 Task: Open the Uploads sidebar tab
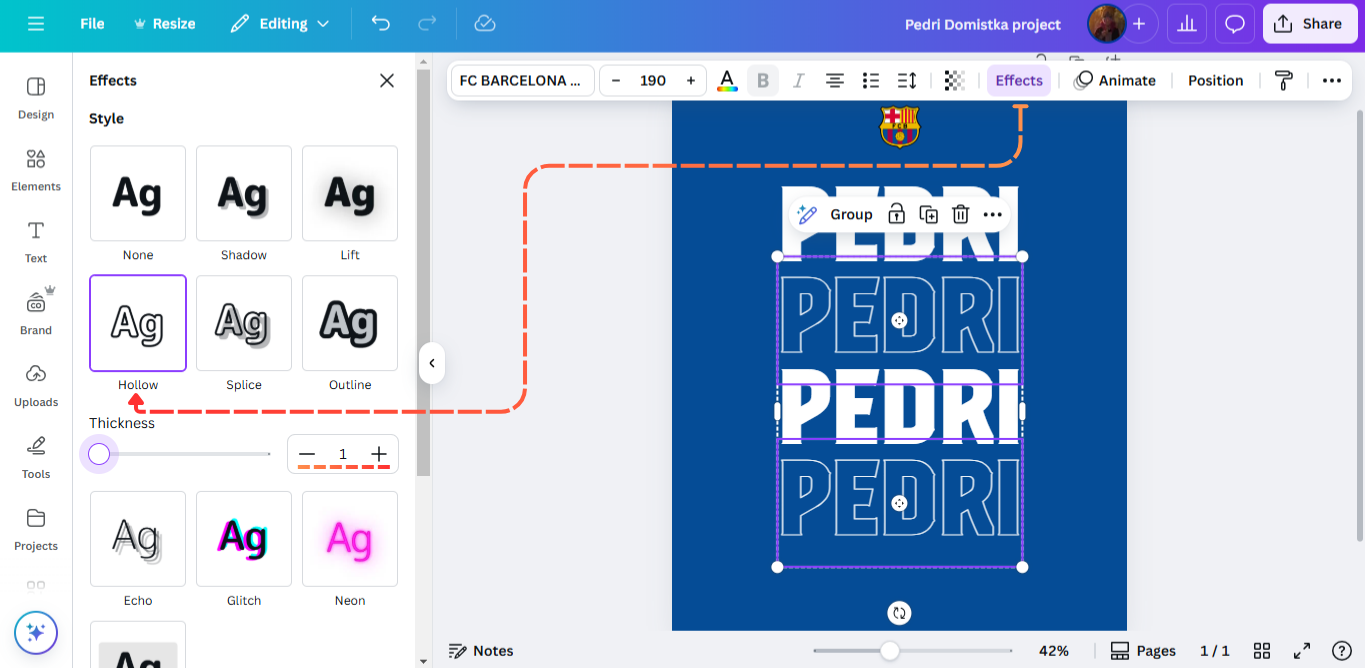coord(36,386)
